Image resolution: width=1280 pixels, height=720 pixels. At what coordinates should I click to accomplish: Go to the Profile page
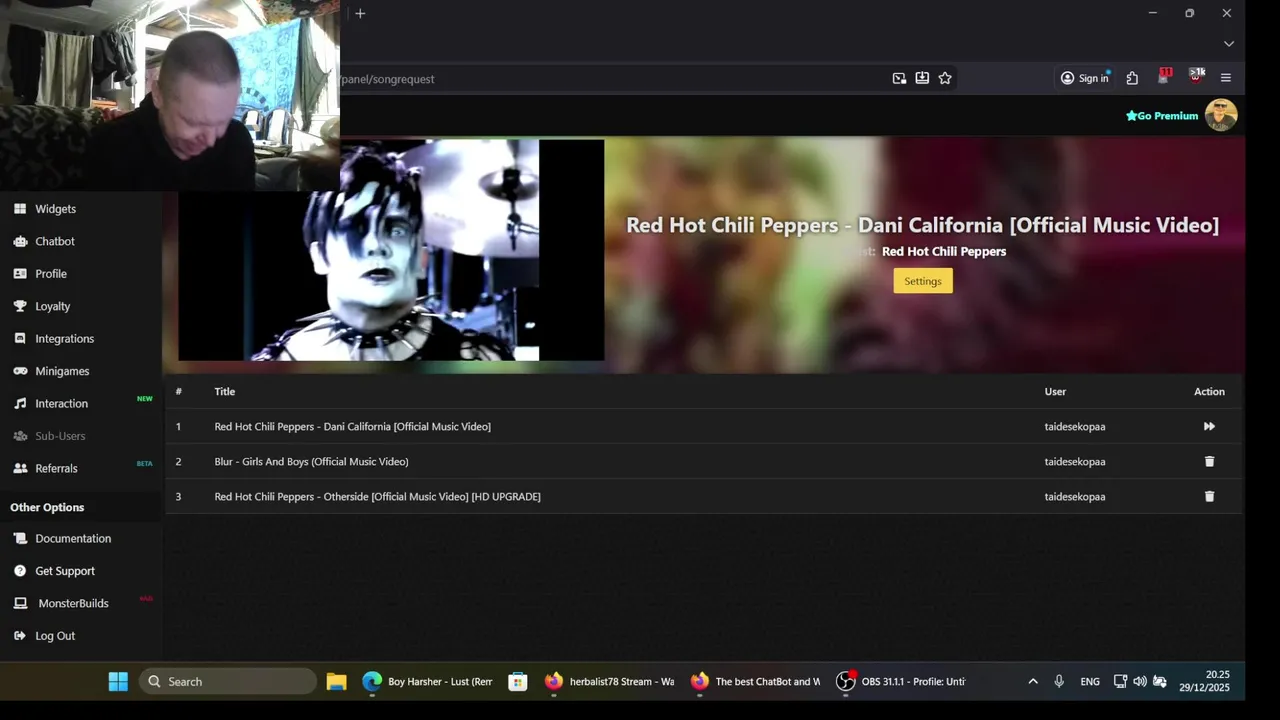coord(51,274)
